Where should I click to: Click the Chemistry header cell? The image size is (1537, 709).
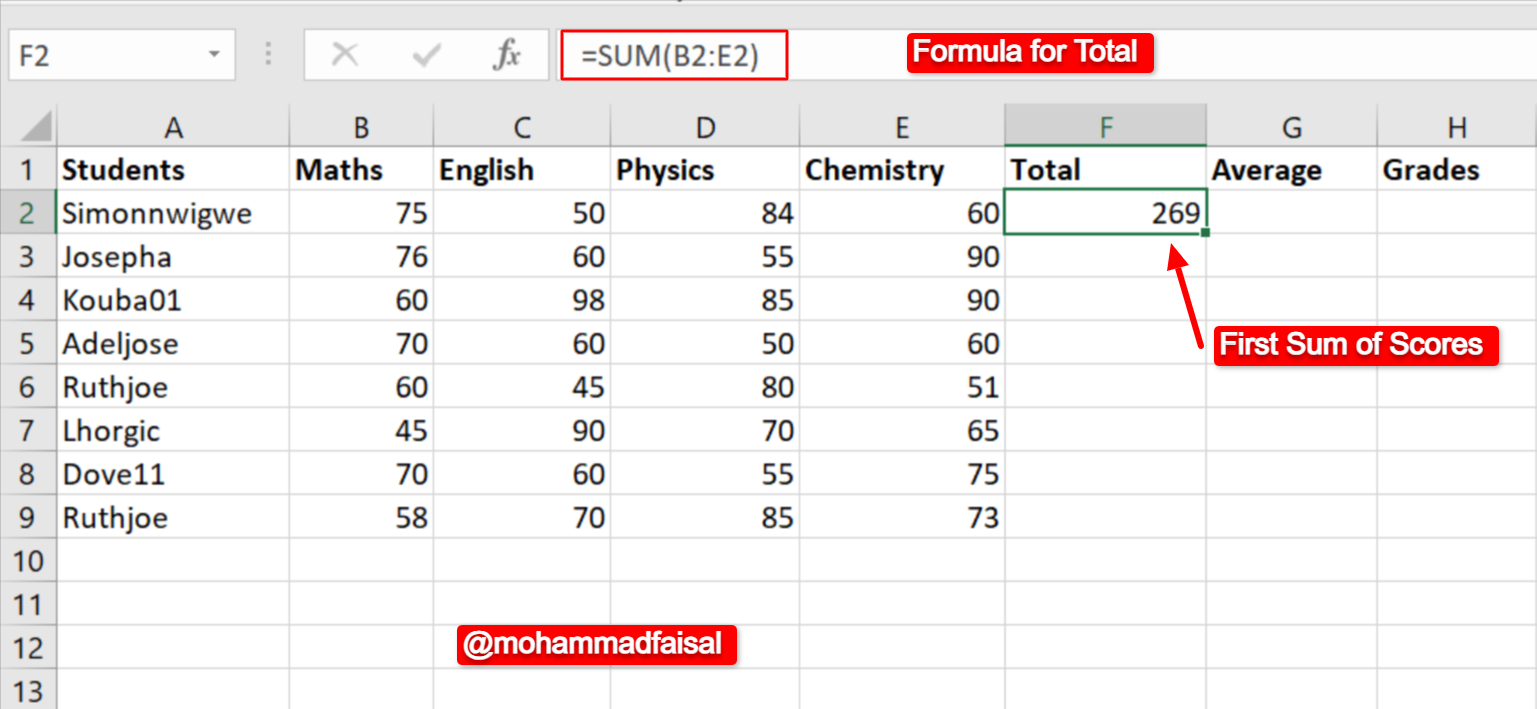[x=902, y=170]
